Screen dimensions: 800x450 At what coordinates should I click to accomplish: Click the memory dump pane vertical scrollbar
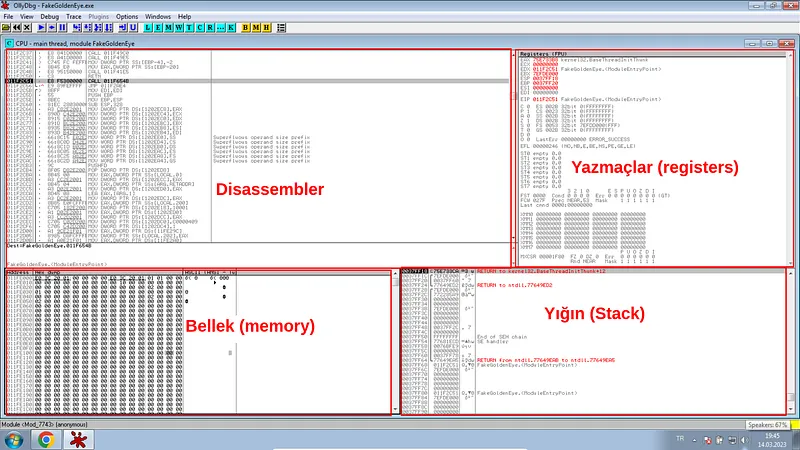pyautogui.click(x=395, y=342)
